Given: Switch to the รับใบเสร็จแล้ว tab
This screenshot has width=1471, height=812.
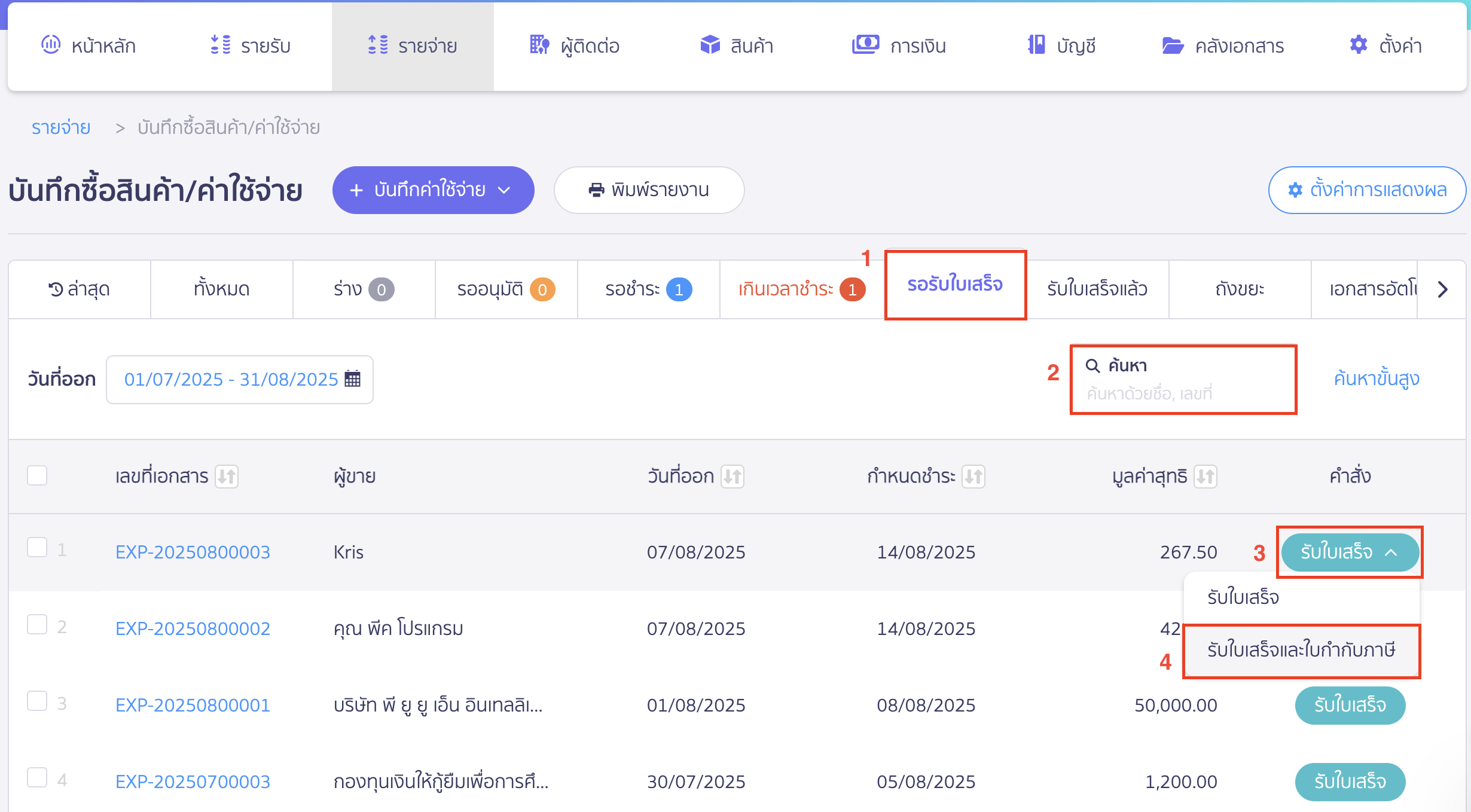Looking at the screenshot, I should coord(1097,289).
